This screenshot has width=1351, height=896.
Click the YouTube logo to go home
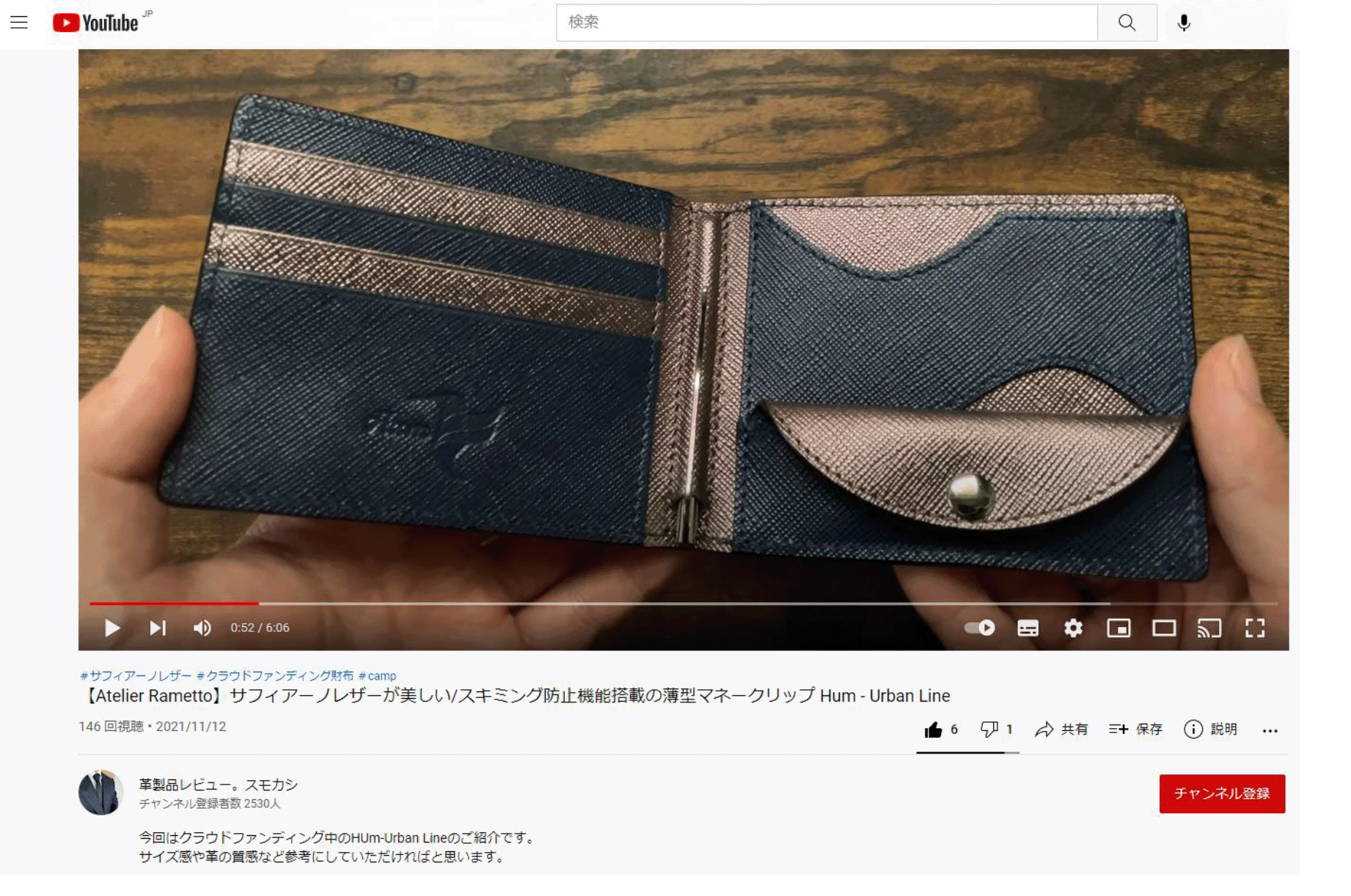(x=96, y=23)
